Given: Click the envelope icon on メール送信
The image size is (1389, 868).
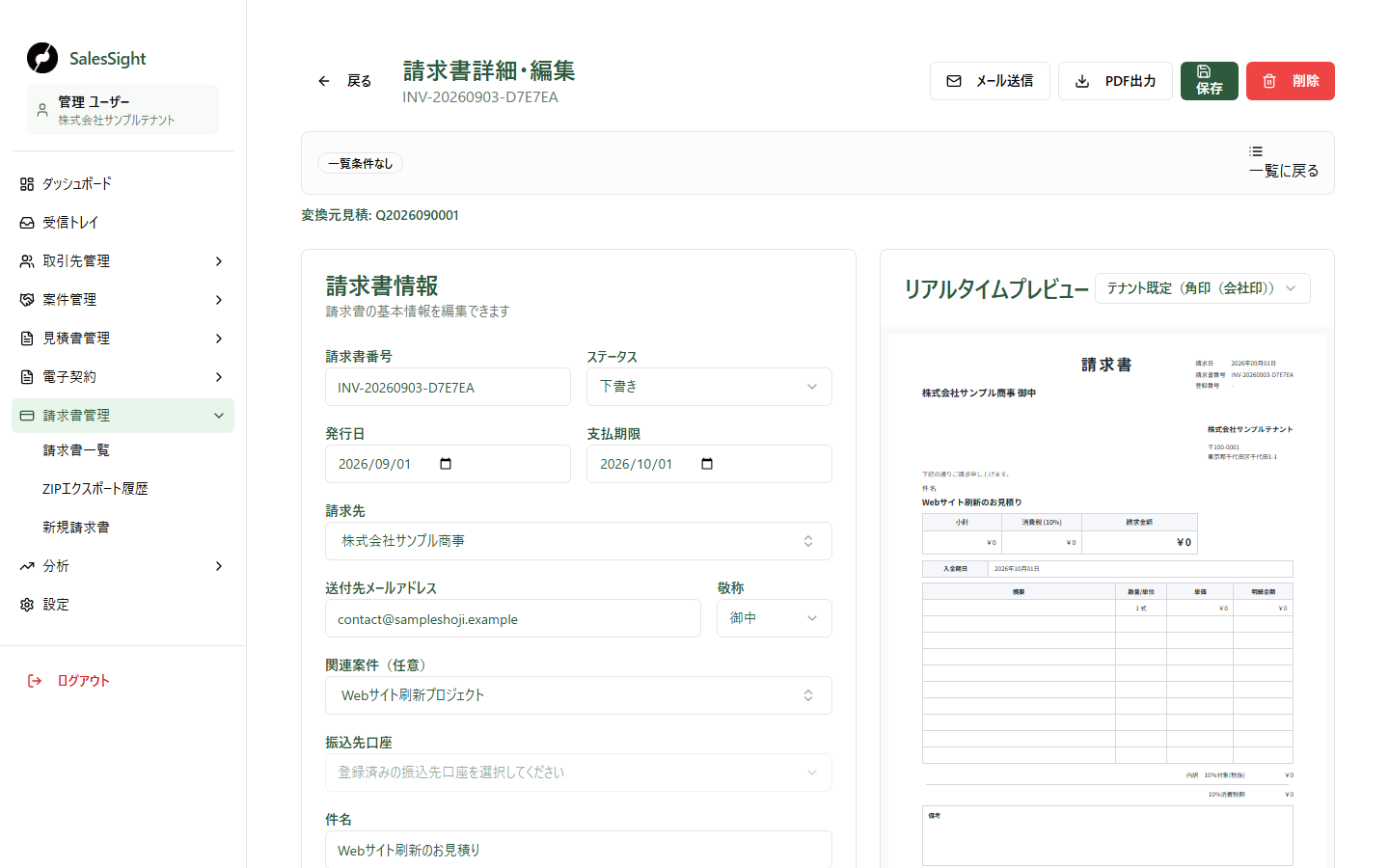Looking at the screenshot, I should tap(954, 81).
